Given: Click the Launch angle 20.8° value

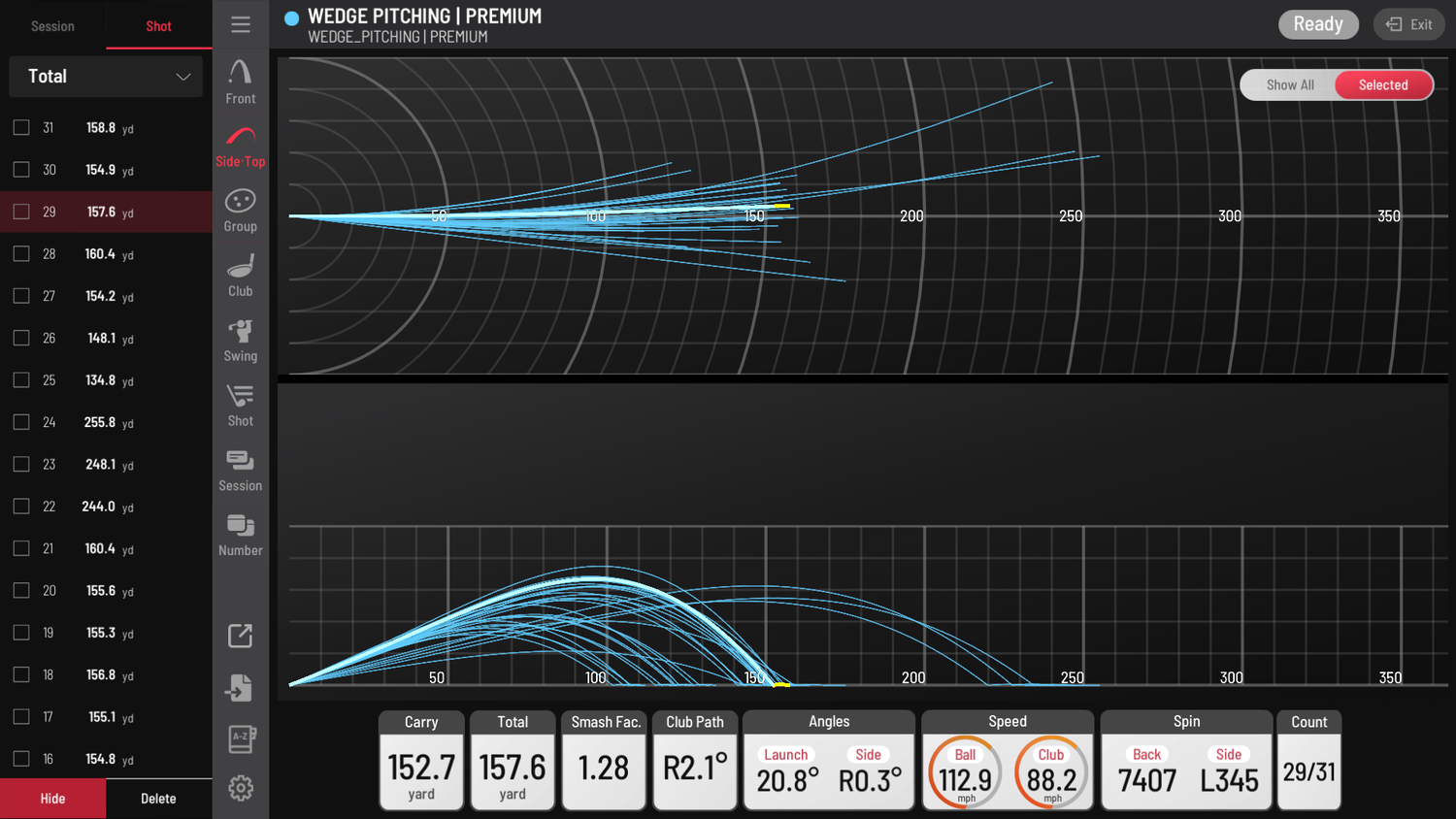Looking at the screenshot, I should coord(787,780).
